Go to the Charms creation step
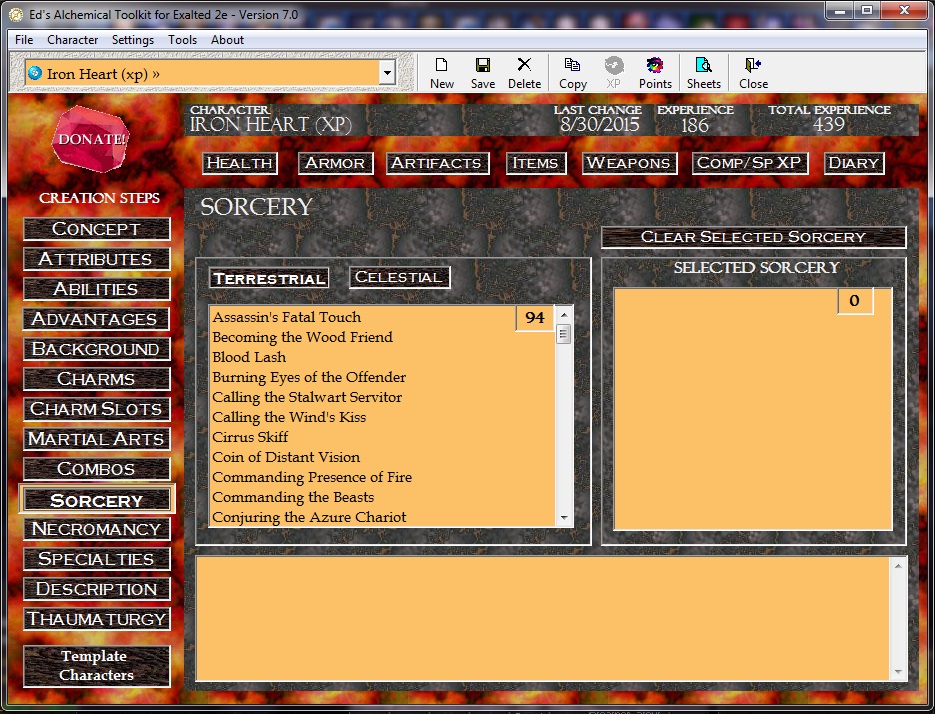 coord(97,379)
